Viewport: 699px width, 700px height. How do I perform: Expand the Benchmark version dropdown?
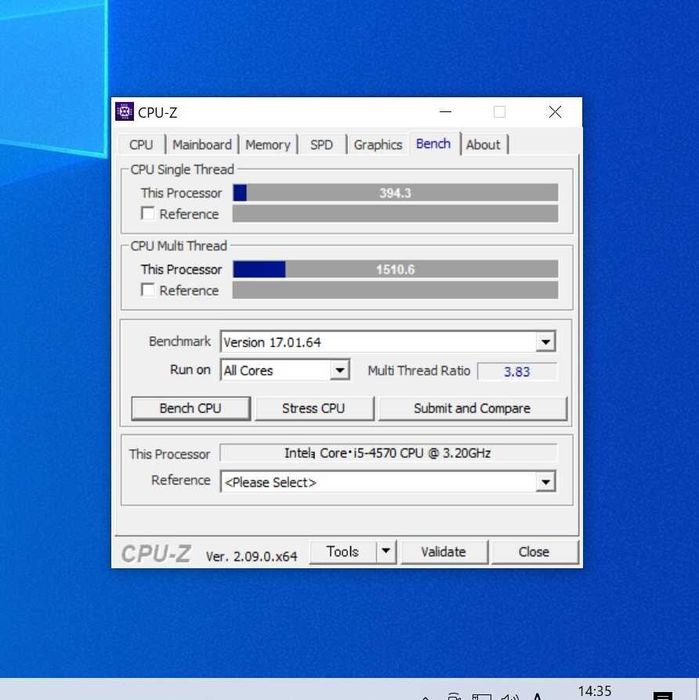point(545,342)
